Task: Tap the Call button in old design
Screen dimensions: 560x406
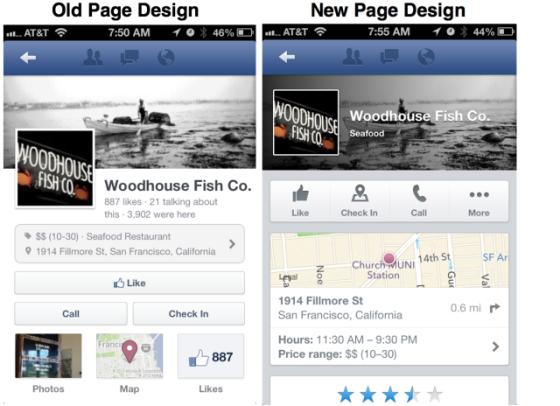Action: point(71,314)
